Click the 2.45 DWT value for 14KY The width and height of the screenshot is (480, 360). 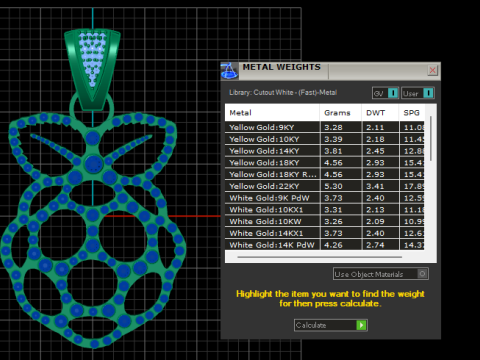tap(375, 151)
